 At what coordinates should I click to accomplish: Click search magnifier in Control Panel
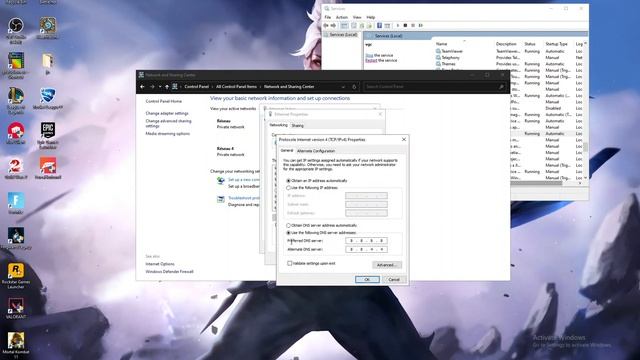click(501, 87)
